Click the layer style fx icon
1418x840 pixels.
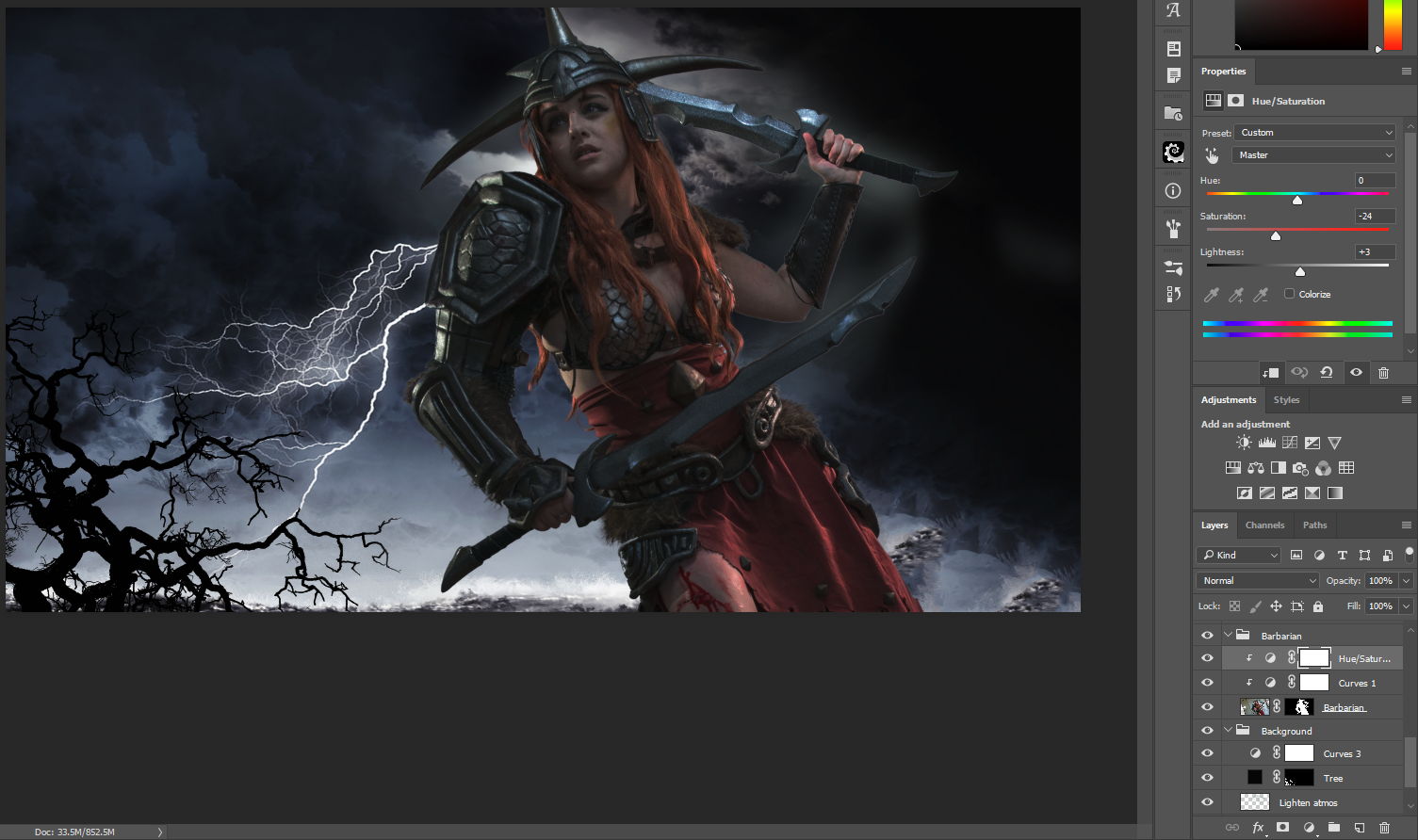click(1258, 828)
